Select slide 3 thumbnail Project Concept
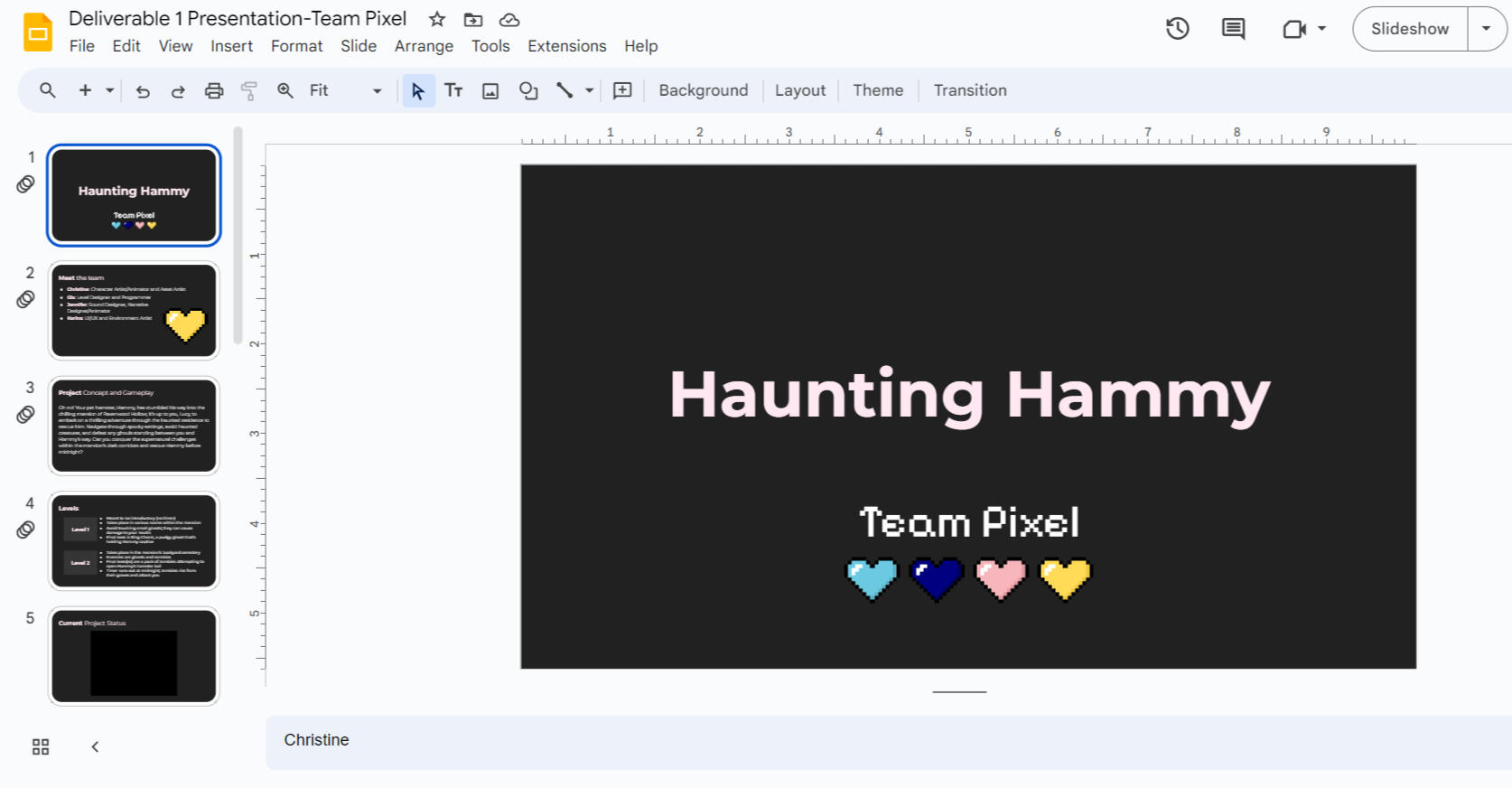This screenshot has height=788, width=1512. [134, 426]
